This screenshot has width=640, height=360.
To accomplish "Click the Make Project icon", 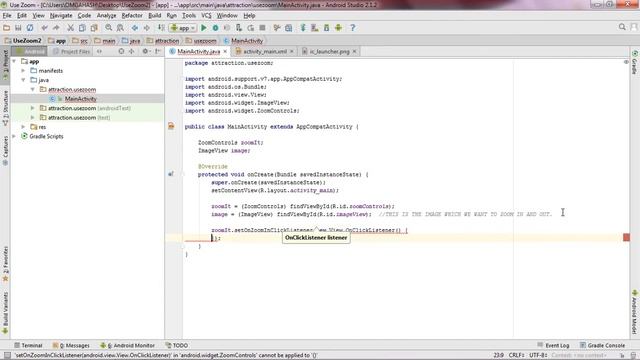I will click(161, 28).
